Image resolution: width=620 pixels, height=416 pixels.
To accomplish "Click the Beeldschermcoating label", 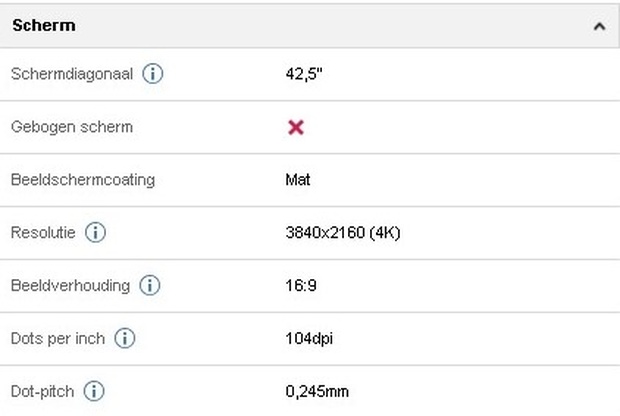I will click(x=83, y=180).
